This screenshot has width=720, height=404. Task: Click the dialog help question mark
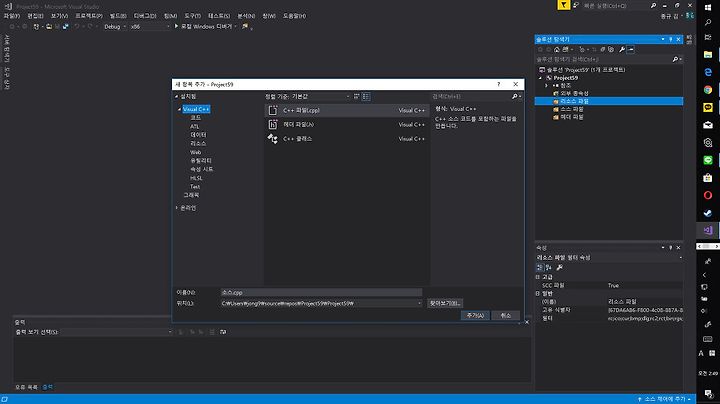point(499,84)
